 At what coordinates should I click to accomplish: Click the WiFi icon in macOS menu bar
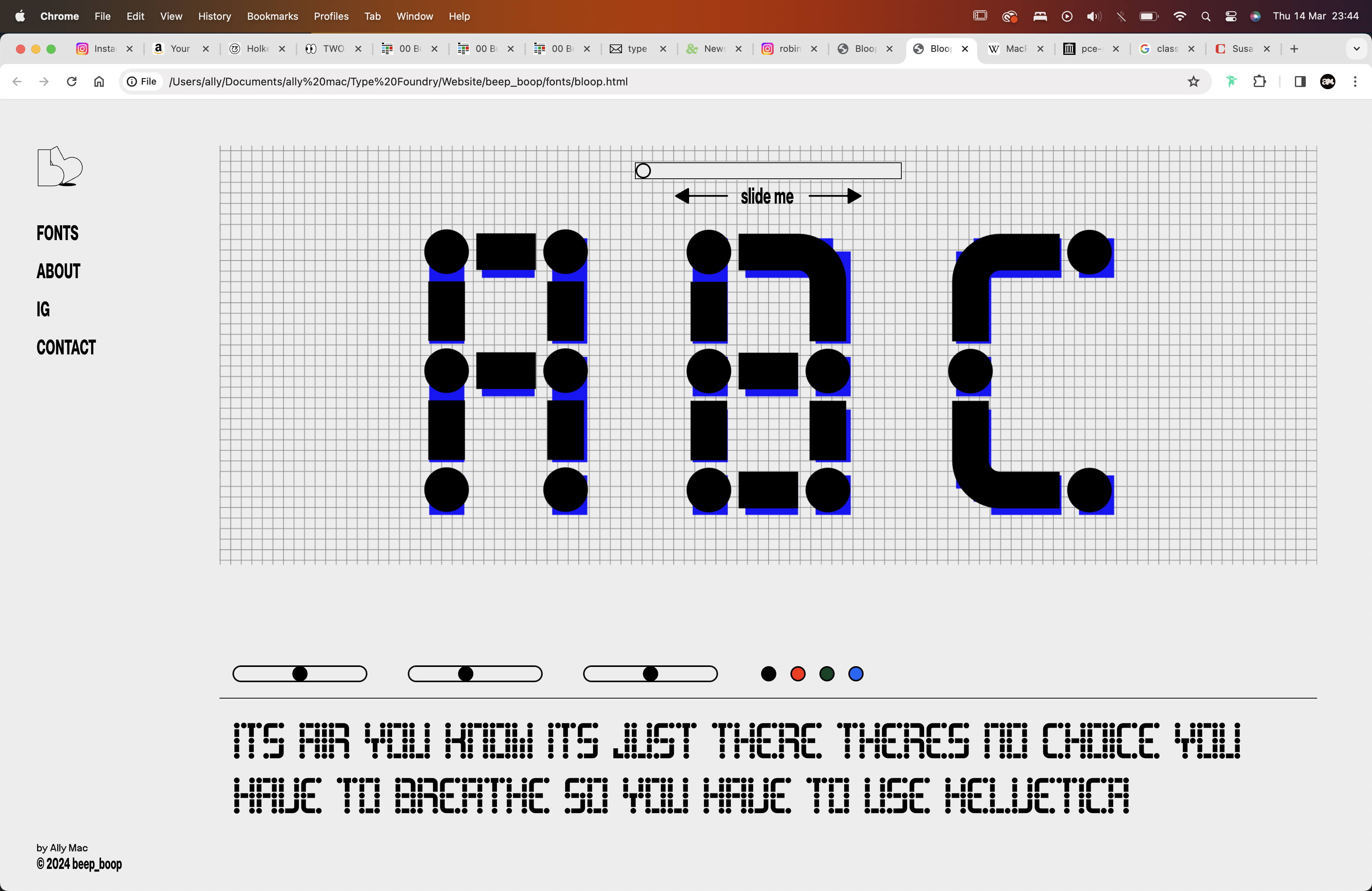click(1178, 16)
